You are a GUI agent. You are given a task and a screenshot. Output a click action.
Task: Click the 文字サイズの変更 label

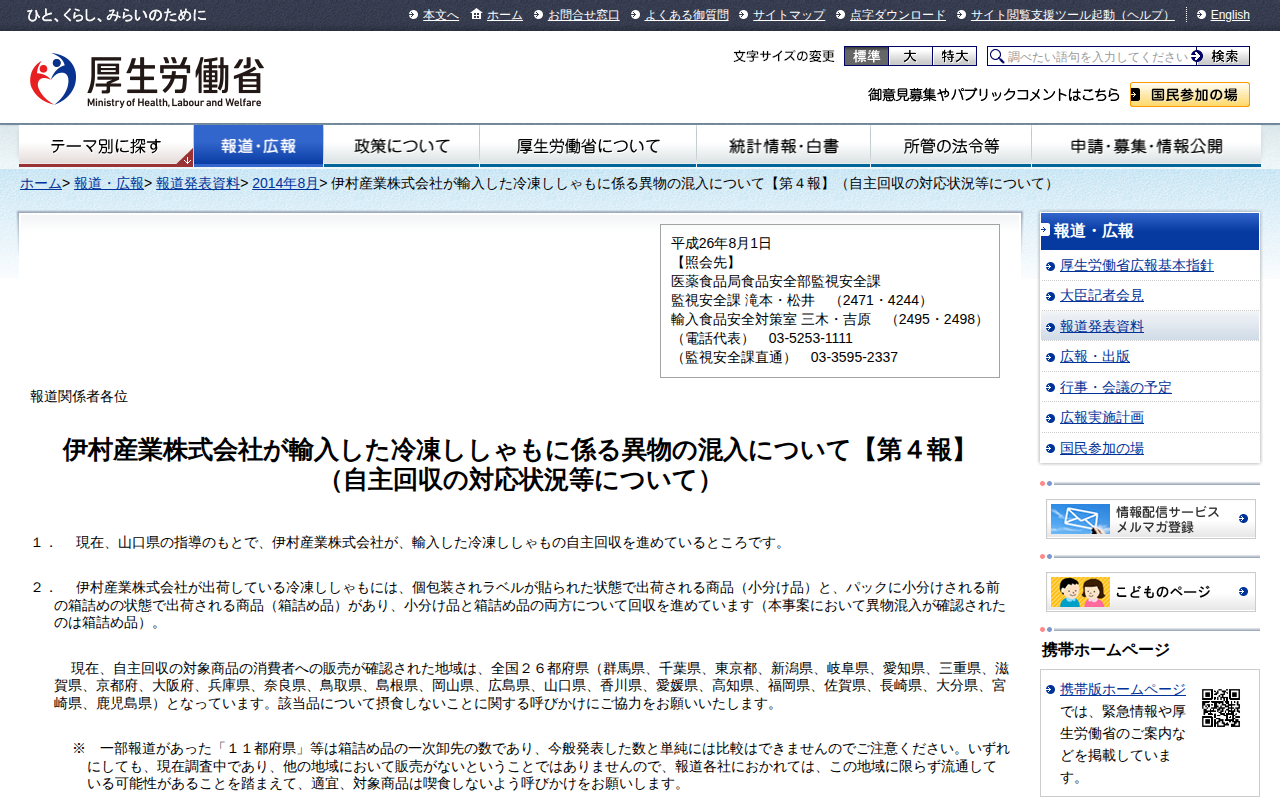pos(784,56)
